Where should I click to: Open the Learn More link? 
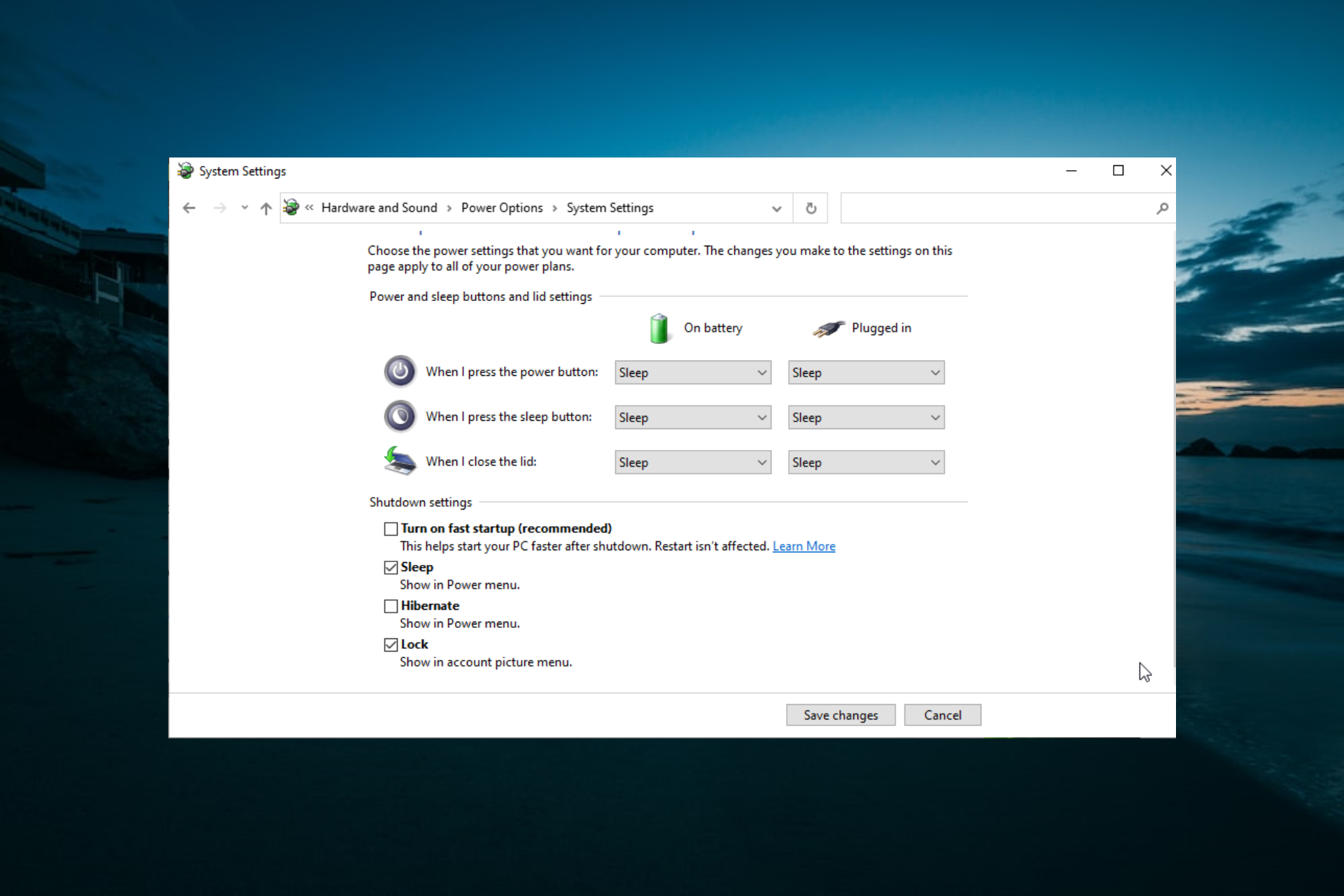point(804,546)
